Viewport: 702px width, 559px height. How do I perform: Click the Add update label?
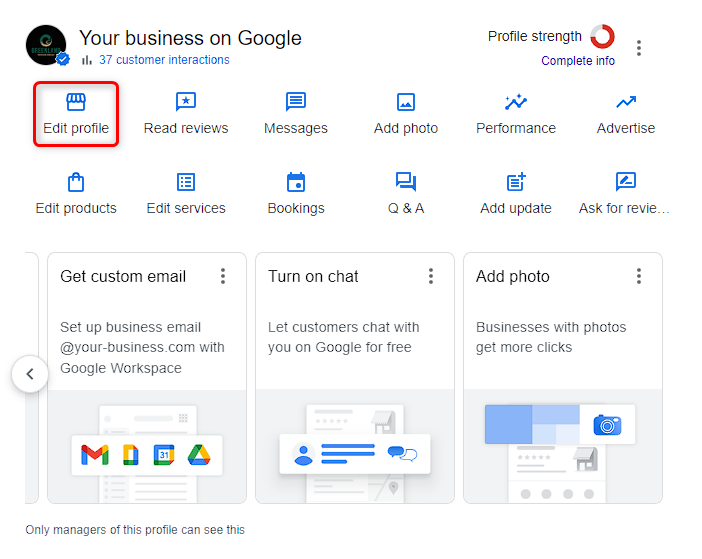[516, 209]
